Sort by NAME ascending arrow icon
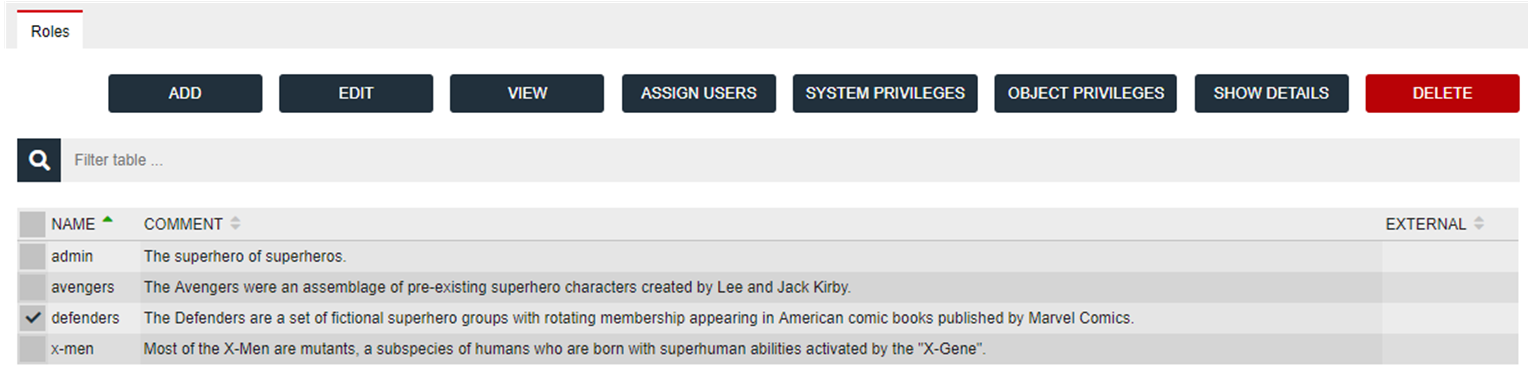The width and height of the screenshot is (1533, 377). pos(108,220)
